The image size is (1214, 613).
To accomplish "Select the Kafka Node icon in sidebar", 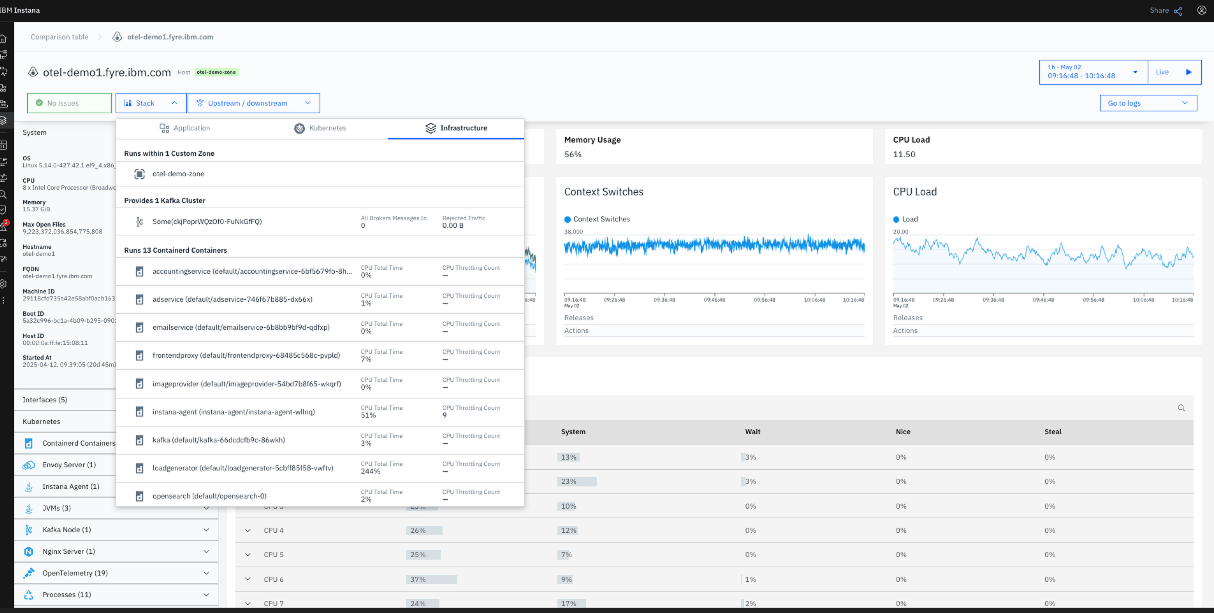I will coord(26,529).
